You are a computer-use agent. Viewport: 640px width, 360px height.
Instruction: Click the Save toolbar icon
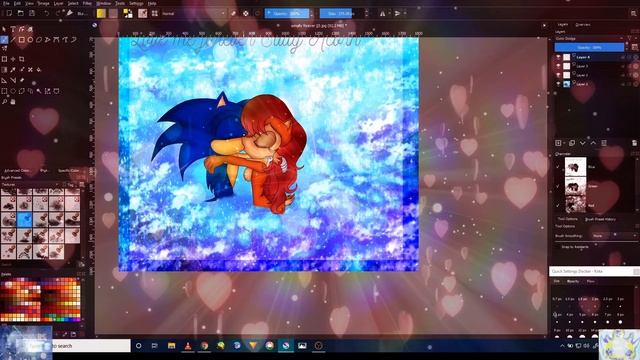[32, 13]
